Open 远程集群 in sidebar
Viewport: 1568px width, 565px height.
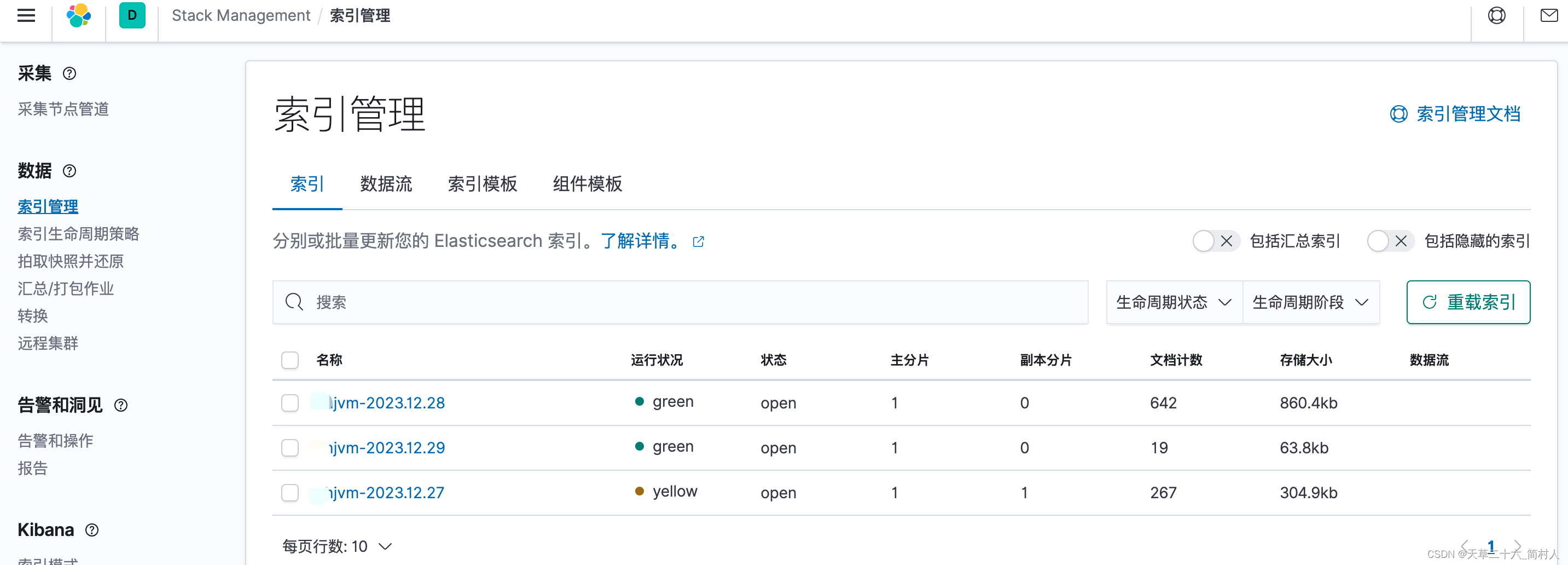48,343
